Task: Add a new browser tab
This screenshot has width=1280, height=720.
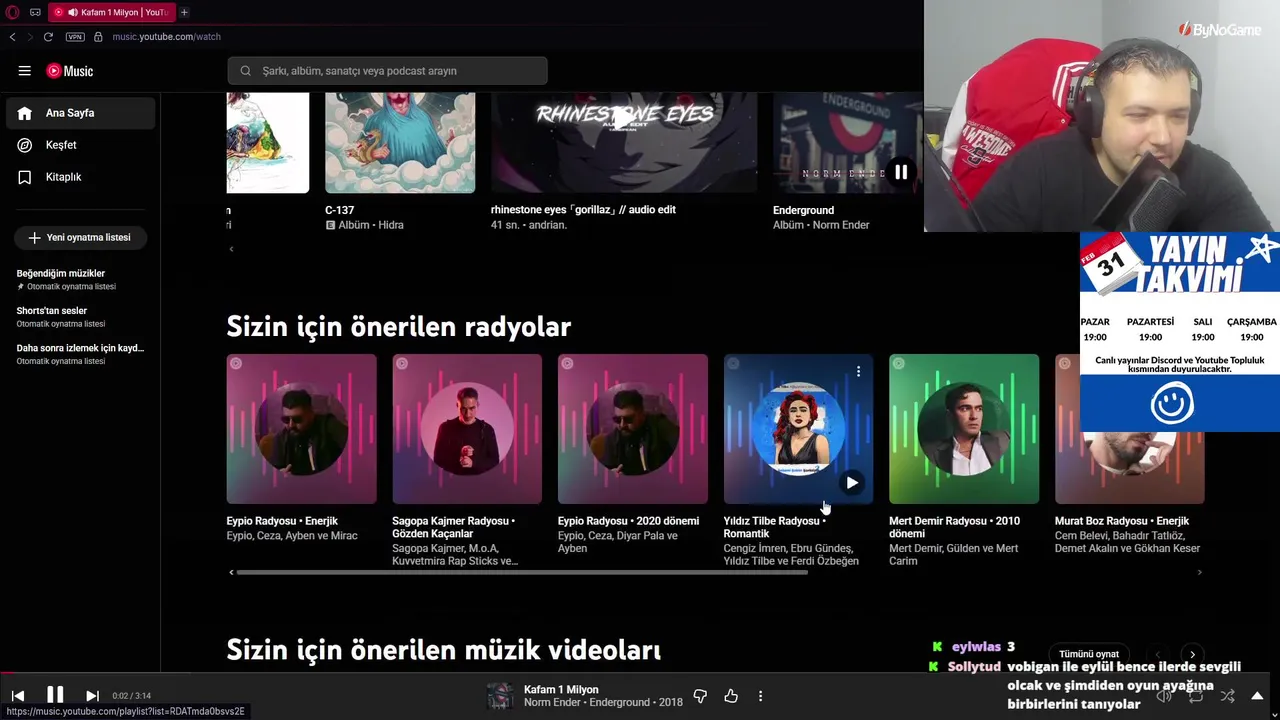Action: [184, 12]
